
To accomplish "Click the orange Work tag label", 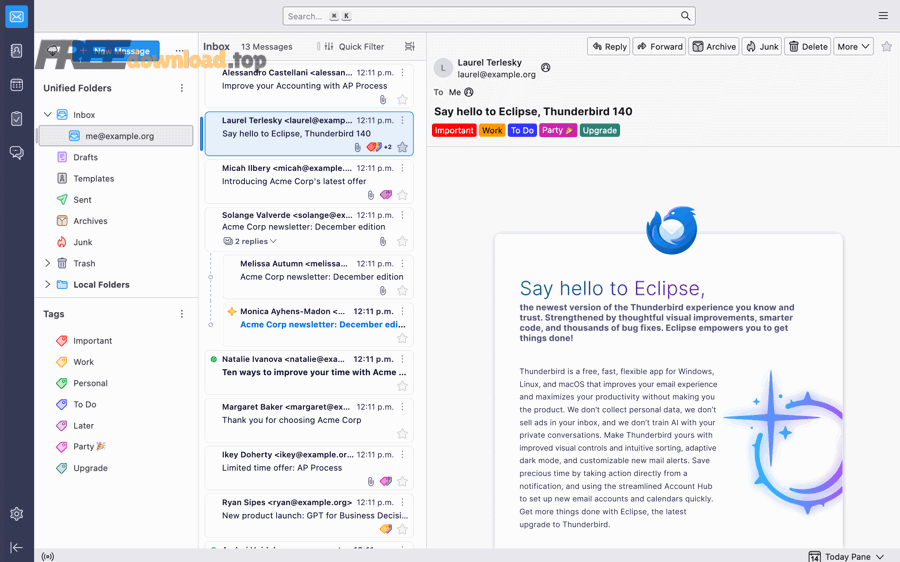I will coord(492,130).
